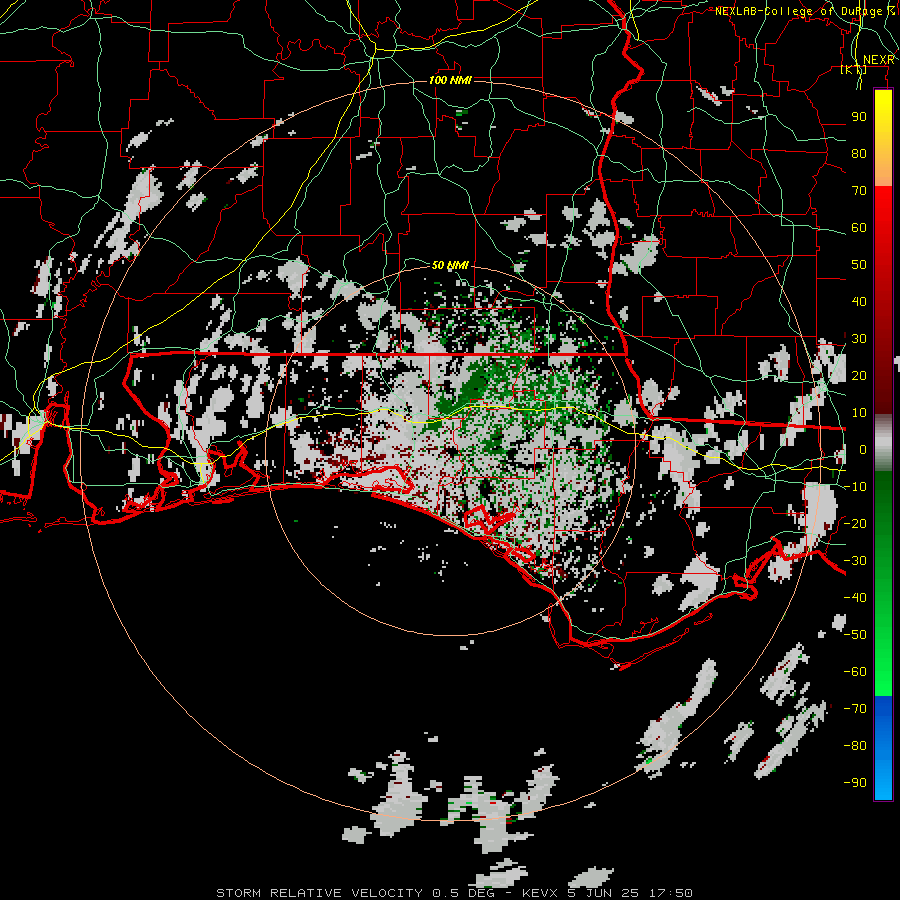Click the 60 label on color scale

click(x=859, y=227)
